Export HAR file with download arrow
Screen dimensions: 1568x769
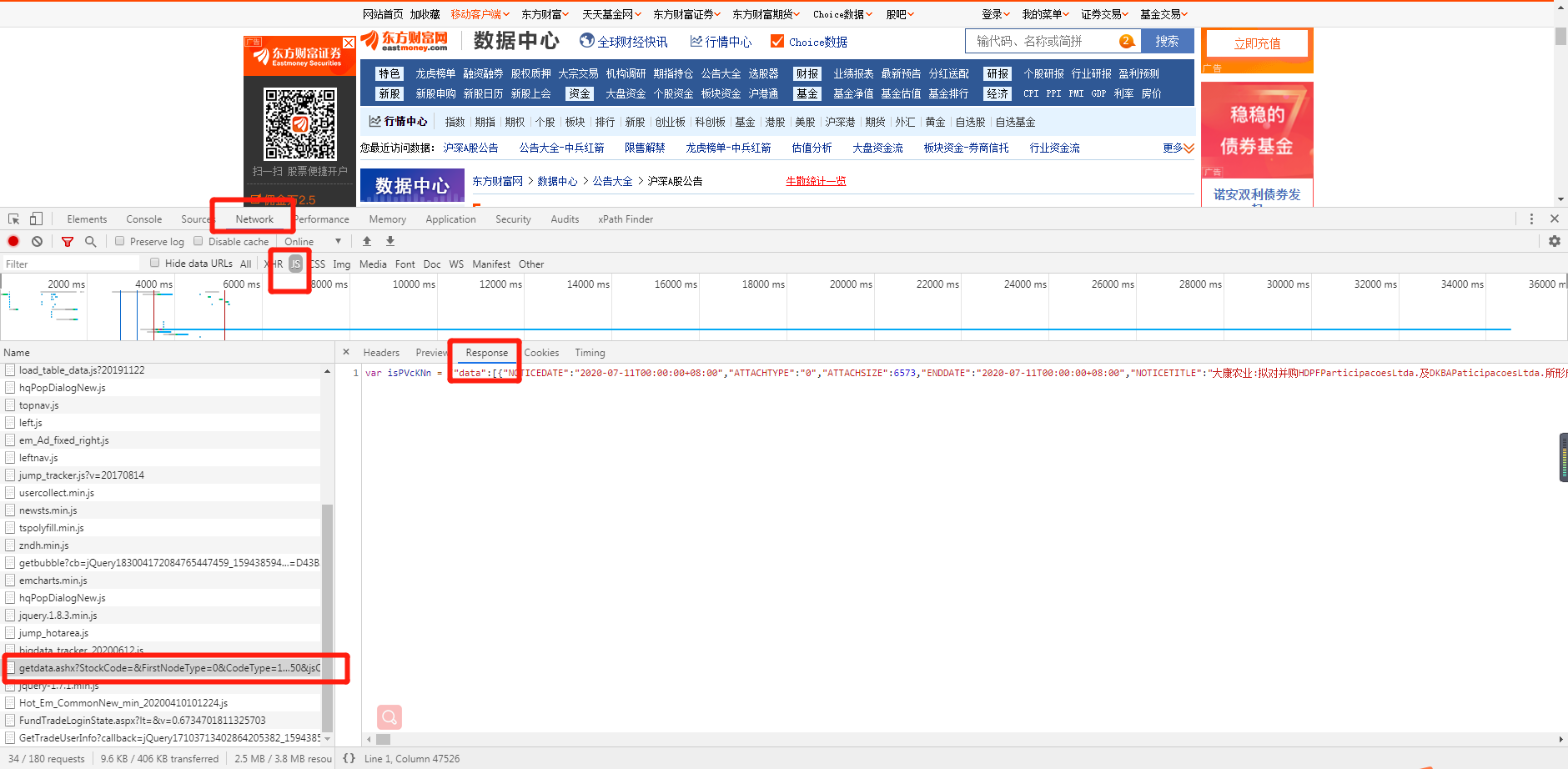pyautogui.click(x=390, y=241)
